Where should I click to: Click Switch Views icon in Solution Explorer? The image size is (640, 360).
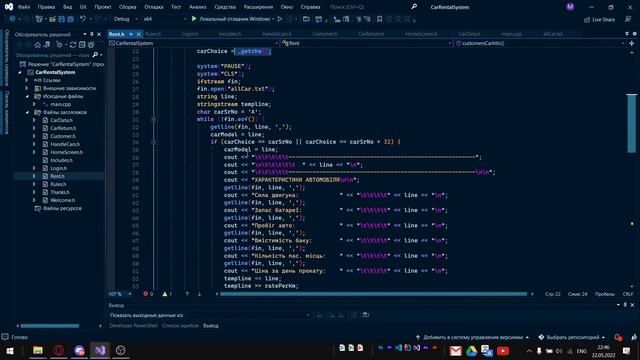[47, 44]
